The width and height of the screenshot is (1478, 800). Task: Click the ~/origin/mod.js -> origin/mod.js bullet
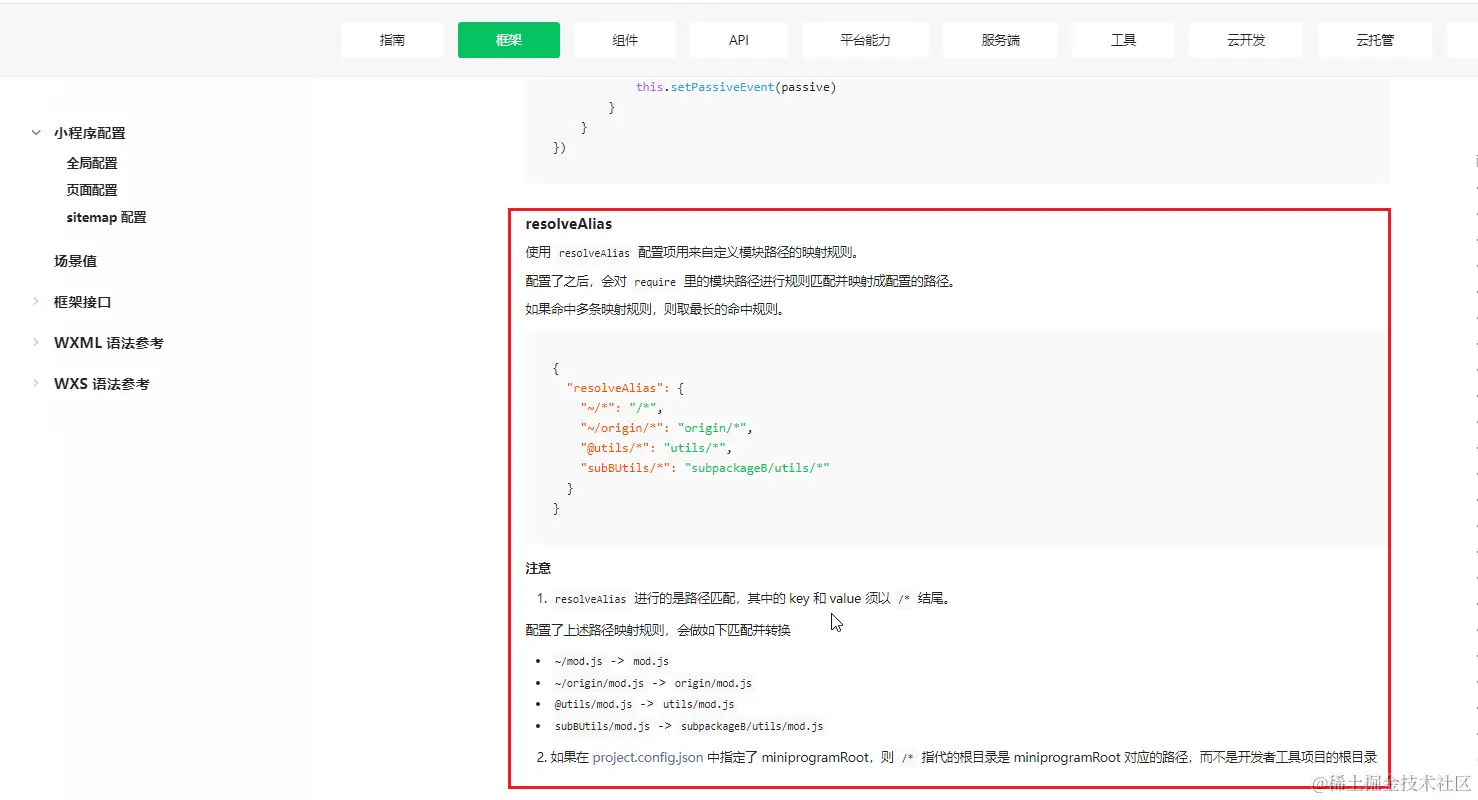pyautogui.click(x=653, y=684)
